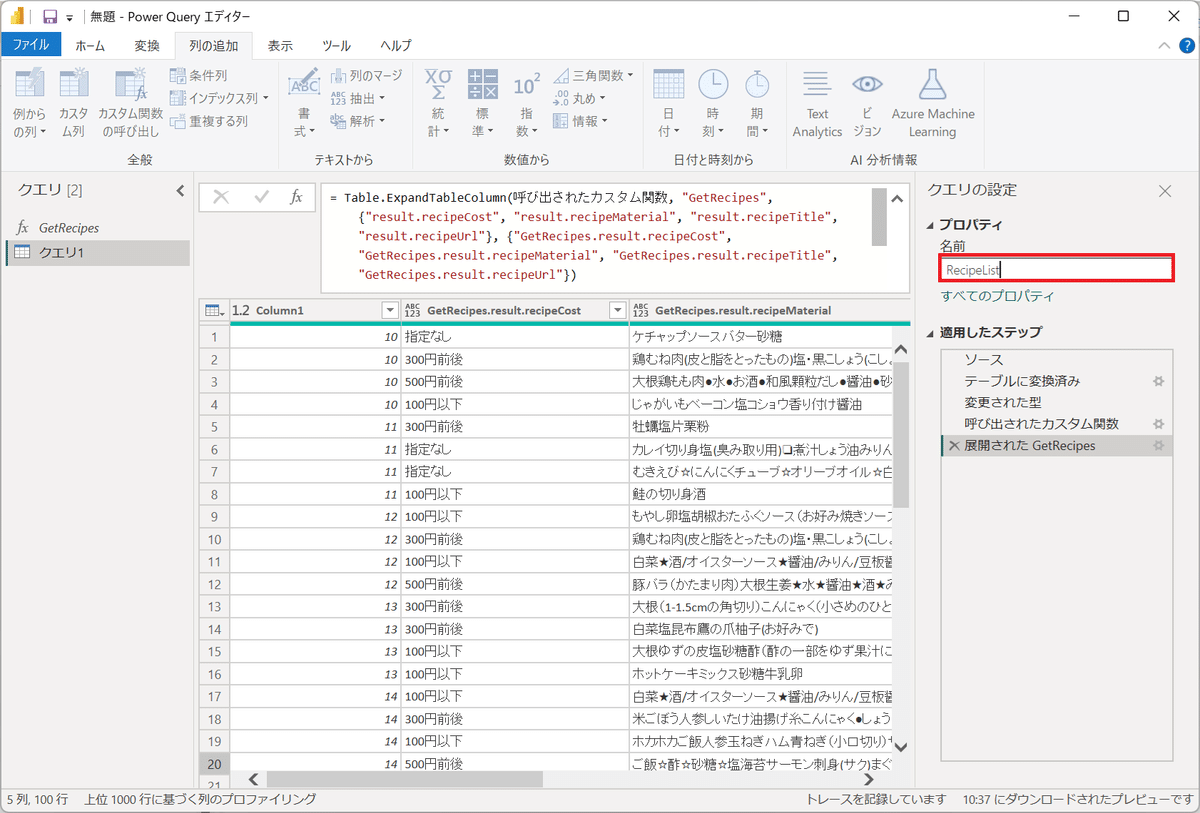Collapse the ribbon with the chevron
Viewport: 1200px width, 813px height.
pyautogui.click(x=1163, y=45)
